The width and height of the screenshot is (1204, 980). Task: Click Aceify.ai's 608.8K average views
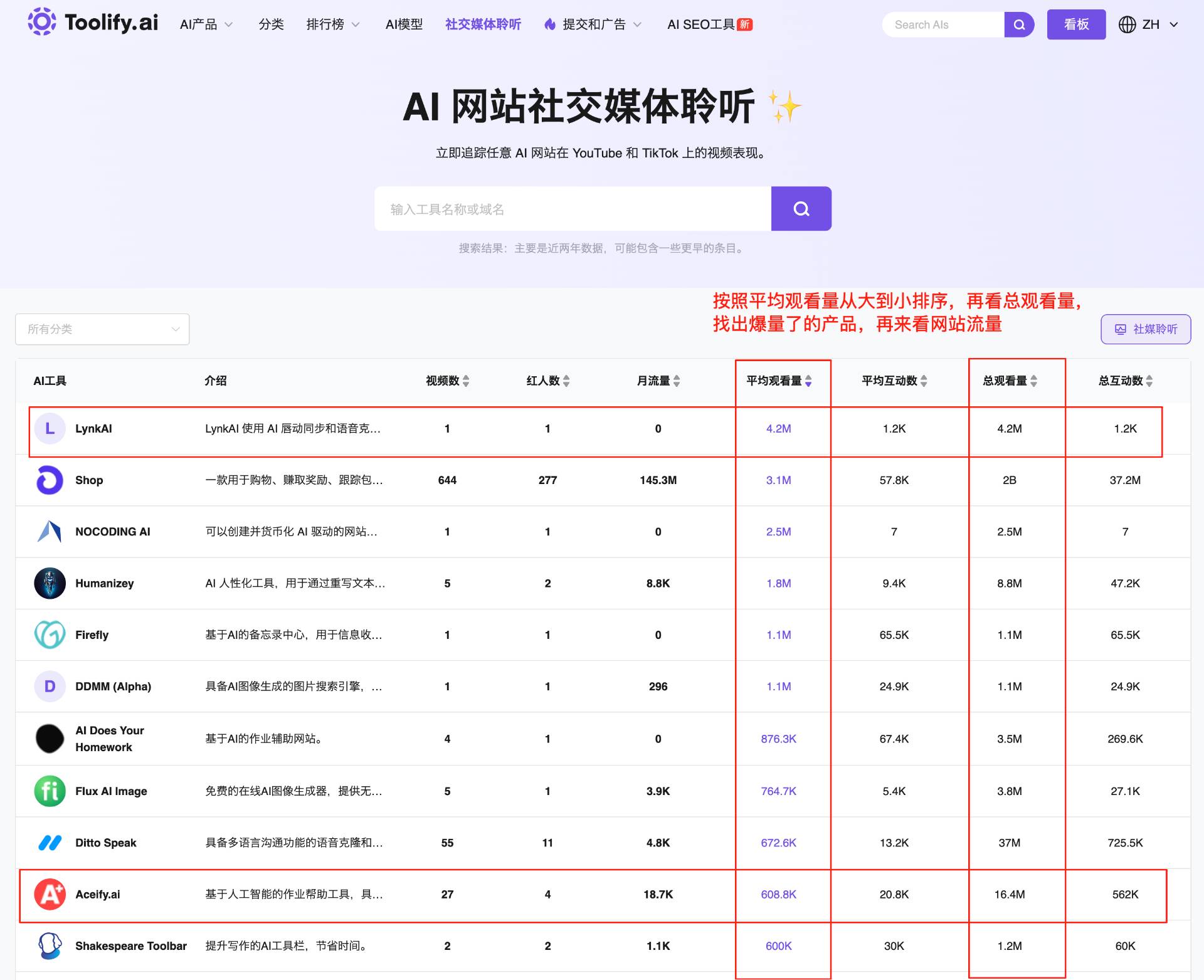779,894
